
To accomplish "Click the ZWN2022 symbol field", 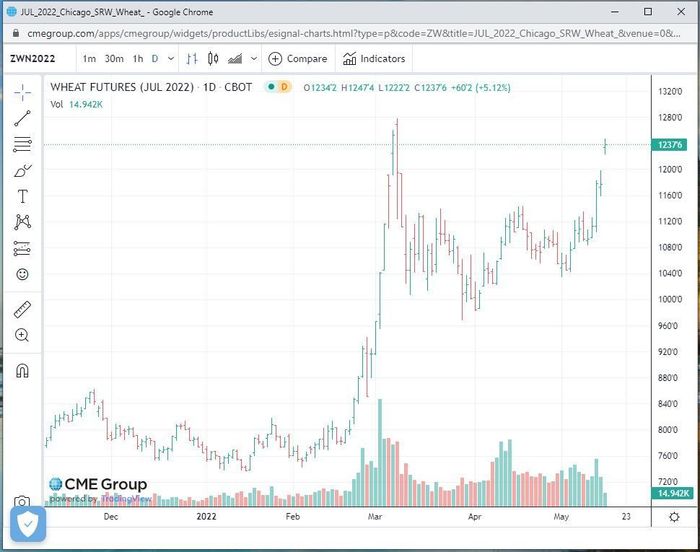I will (x=34, y=59).
